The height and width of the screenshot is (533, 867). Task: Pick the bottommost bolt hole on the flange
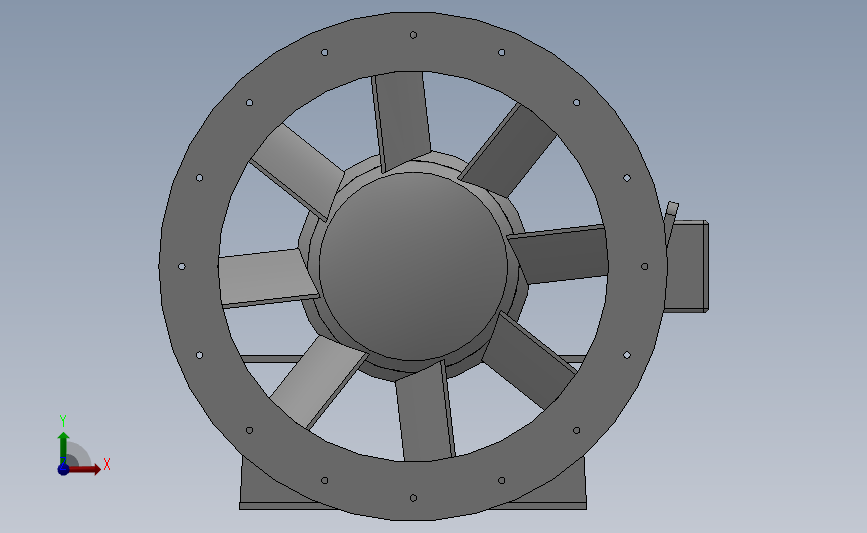point(413,498)
